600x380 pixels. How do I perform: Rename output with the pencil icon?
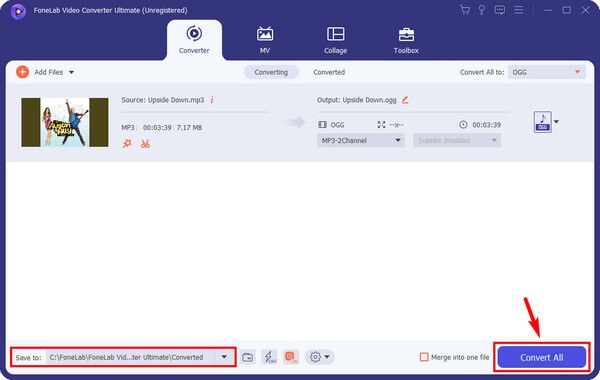[405, 100]
